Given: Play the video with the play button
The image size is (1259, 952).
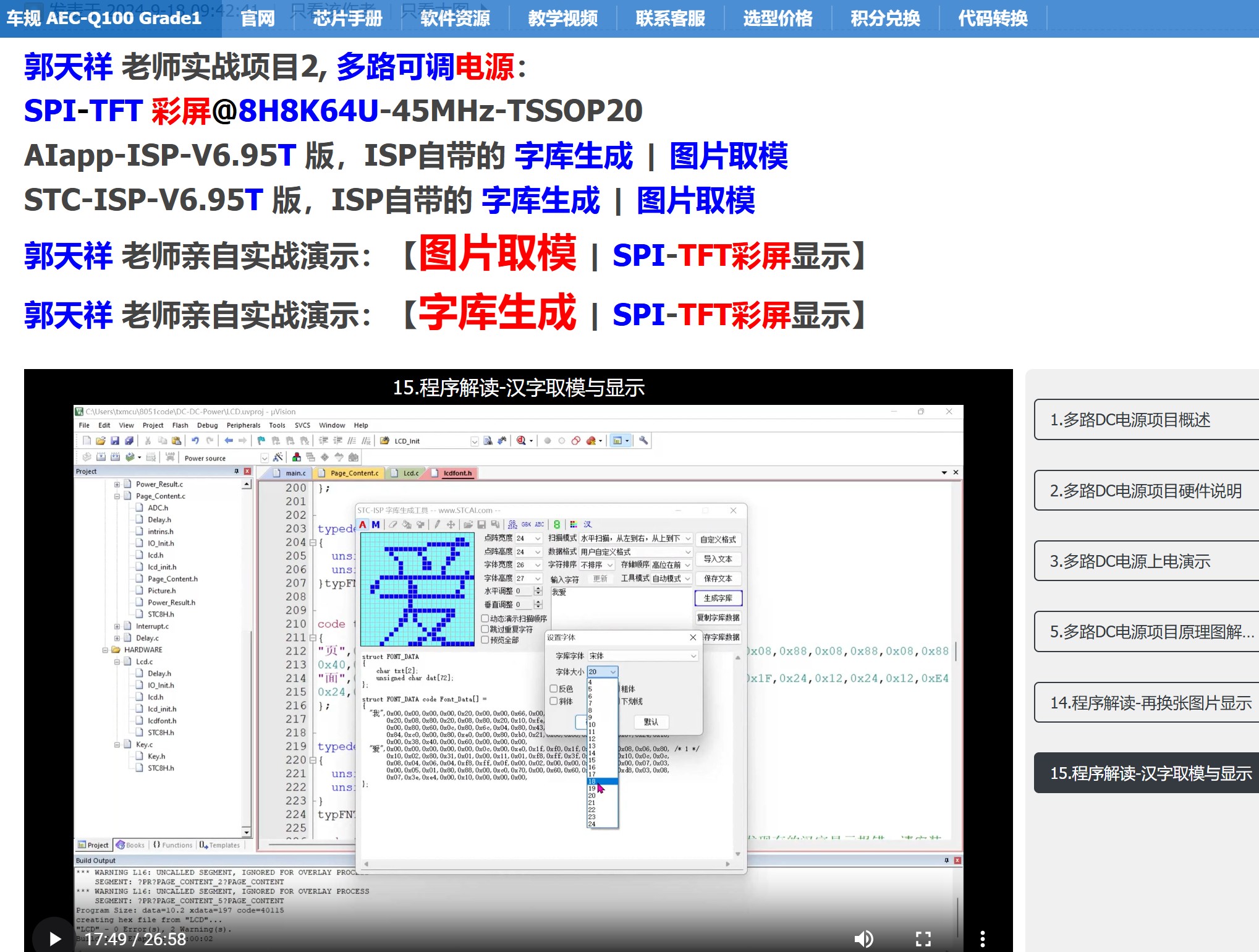Looking at the screenshot, I should (x=54, y=938).
